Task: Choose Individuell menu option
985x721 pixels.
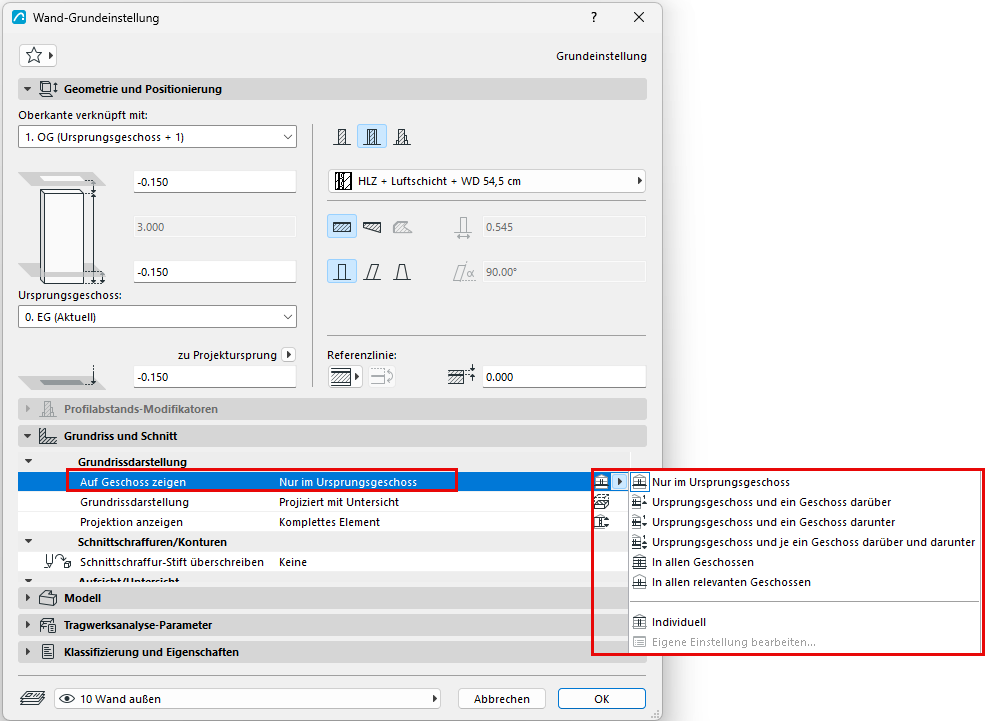Action: [x=806, y=622]
